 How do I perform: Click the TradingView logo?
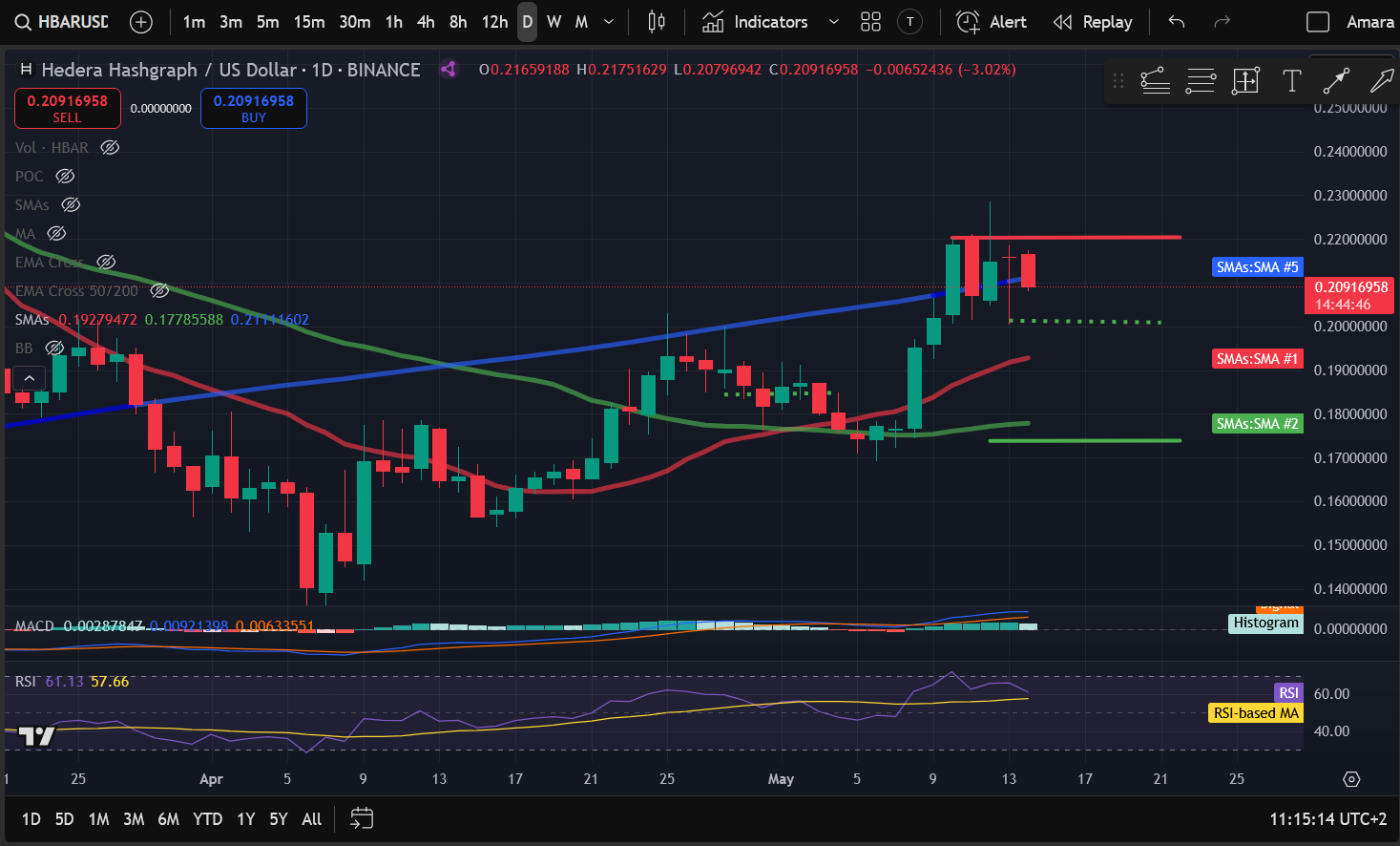tap(36, 735)
